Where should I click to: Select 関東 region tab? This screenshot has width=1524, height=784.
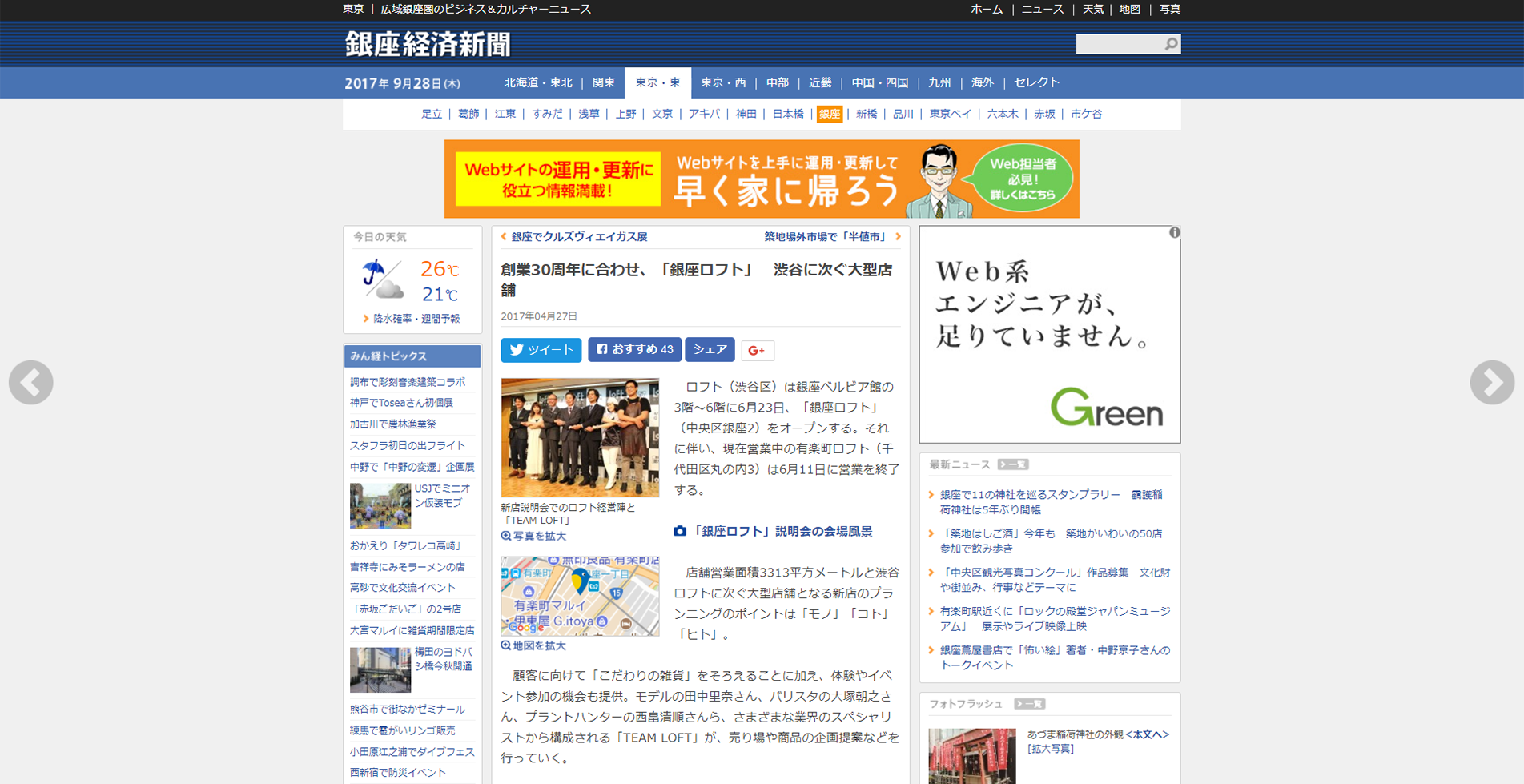point(603,82)
